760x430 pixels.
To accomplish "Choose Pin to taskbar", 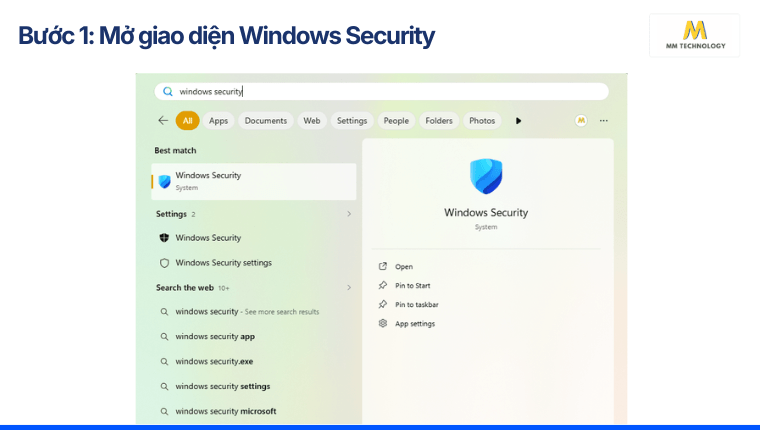I will tap(416, 304).
